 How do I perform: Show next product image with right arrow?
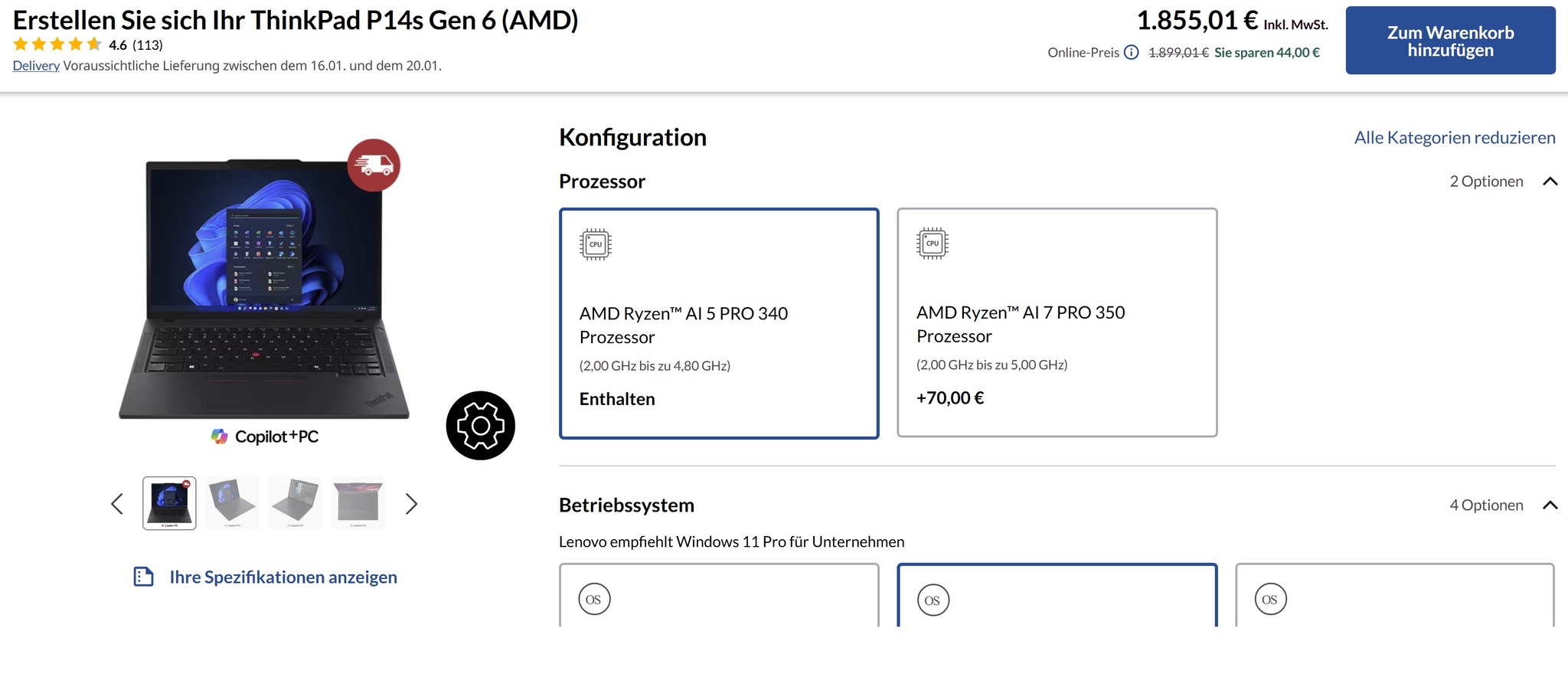pyautogui.click(x=411, y=504)
